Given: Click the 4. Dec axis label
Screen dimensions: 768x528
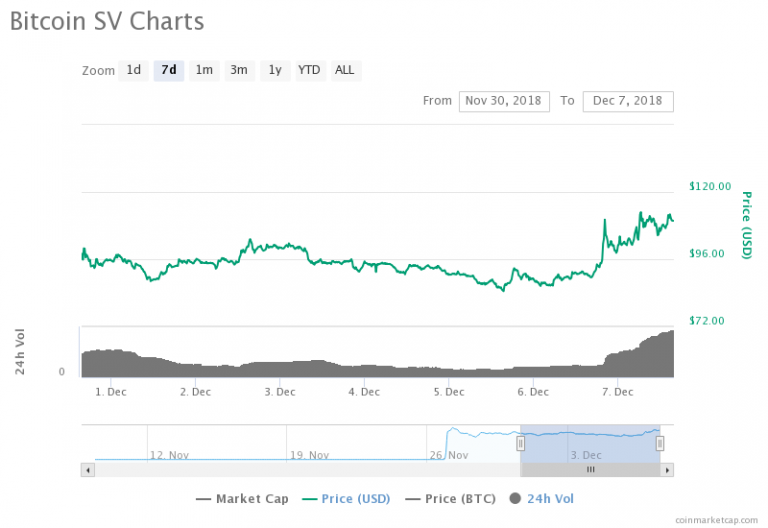Looking at the screenshot, I should [x=364, y=392].
